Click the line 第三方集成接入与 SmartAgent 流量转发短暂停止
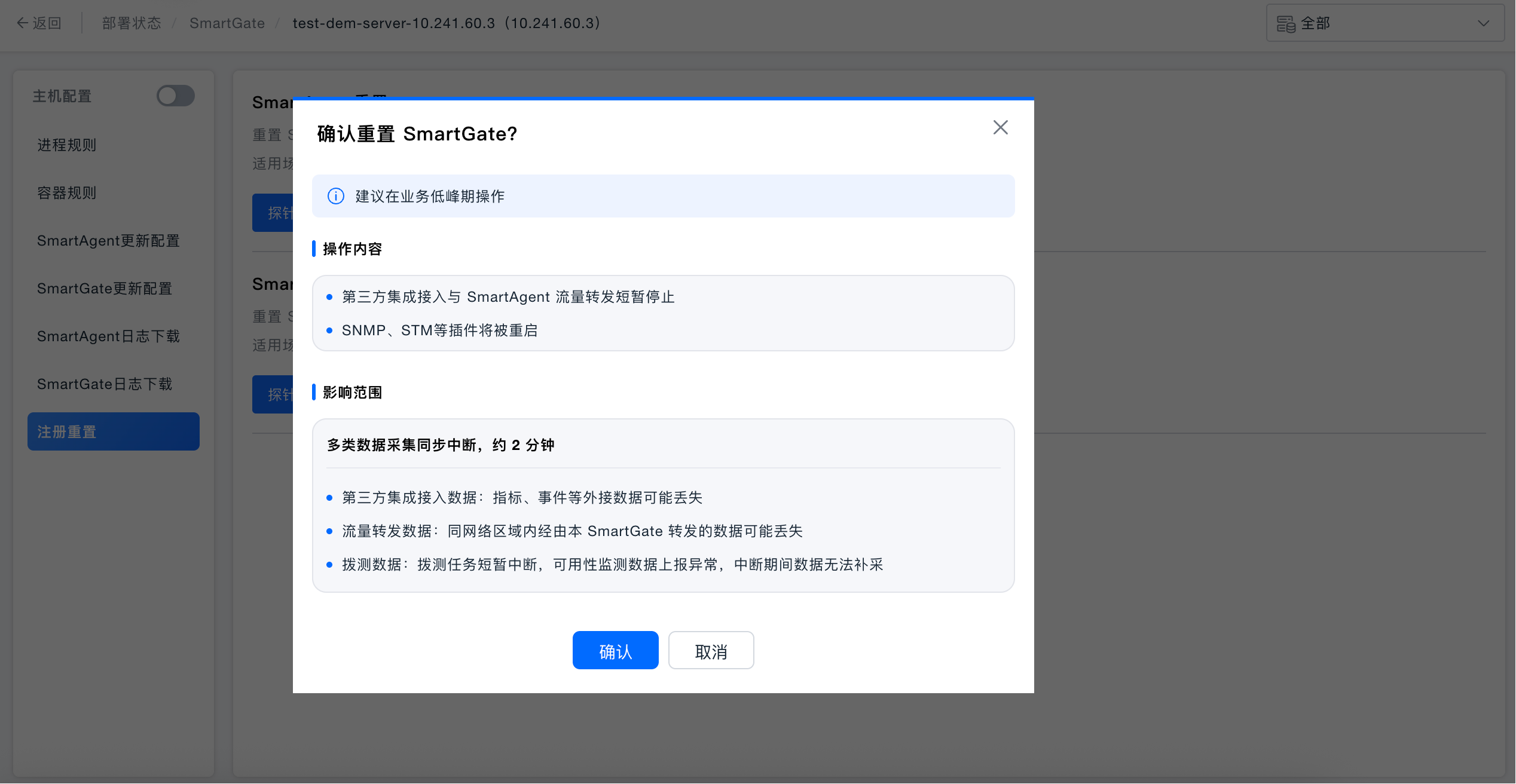Viewport: 1516px width, 784px height. point(508,297)
